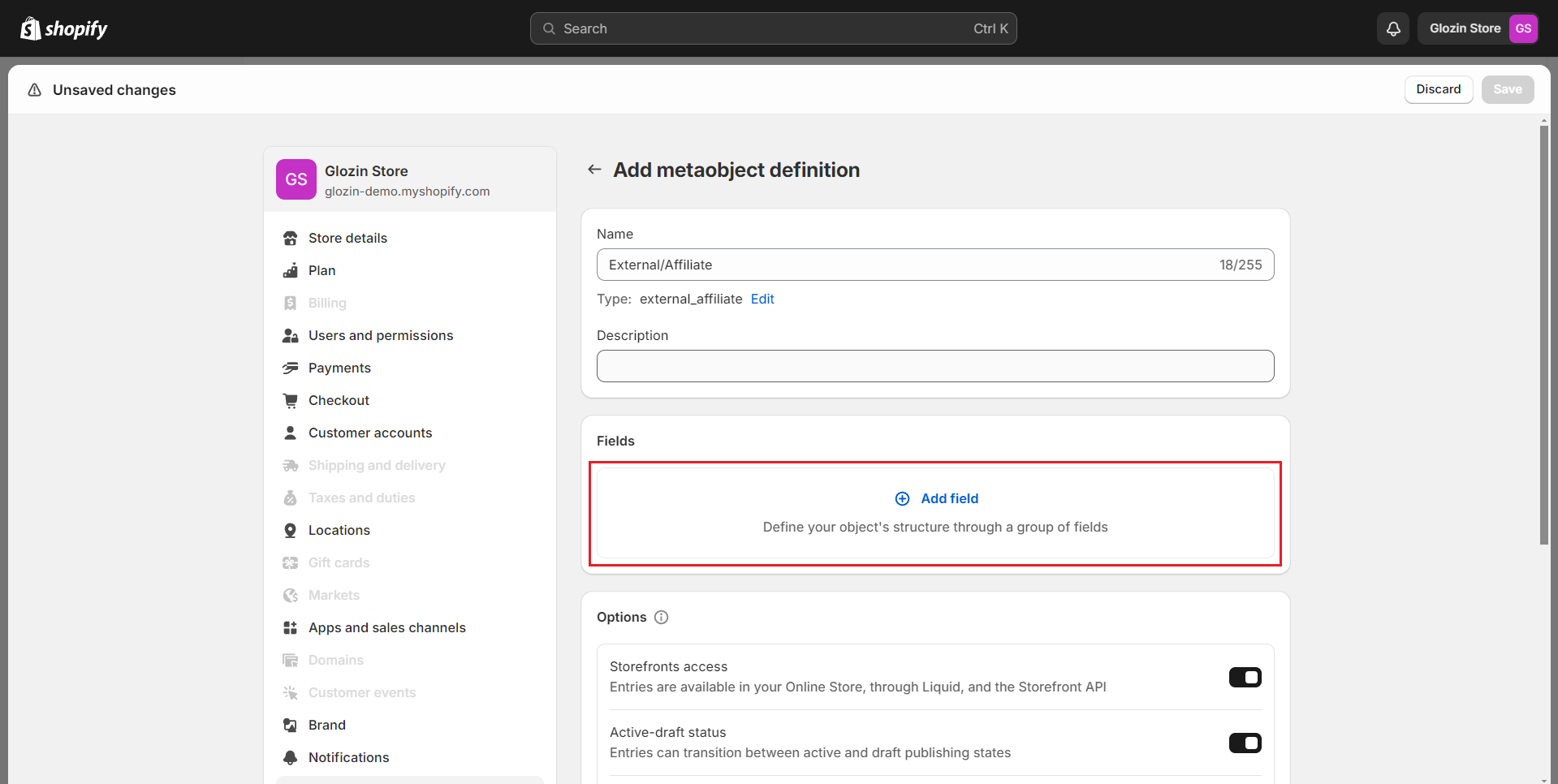Click the Locations pin icon

coord(290,530)
